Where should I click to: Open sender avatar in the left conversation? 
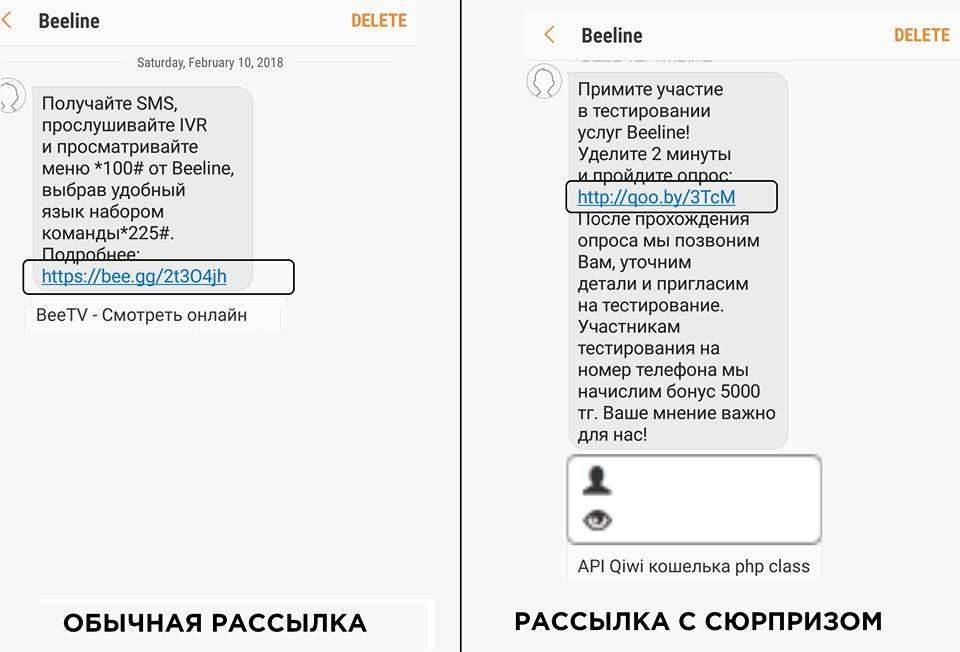(x=8, y=96)
